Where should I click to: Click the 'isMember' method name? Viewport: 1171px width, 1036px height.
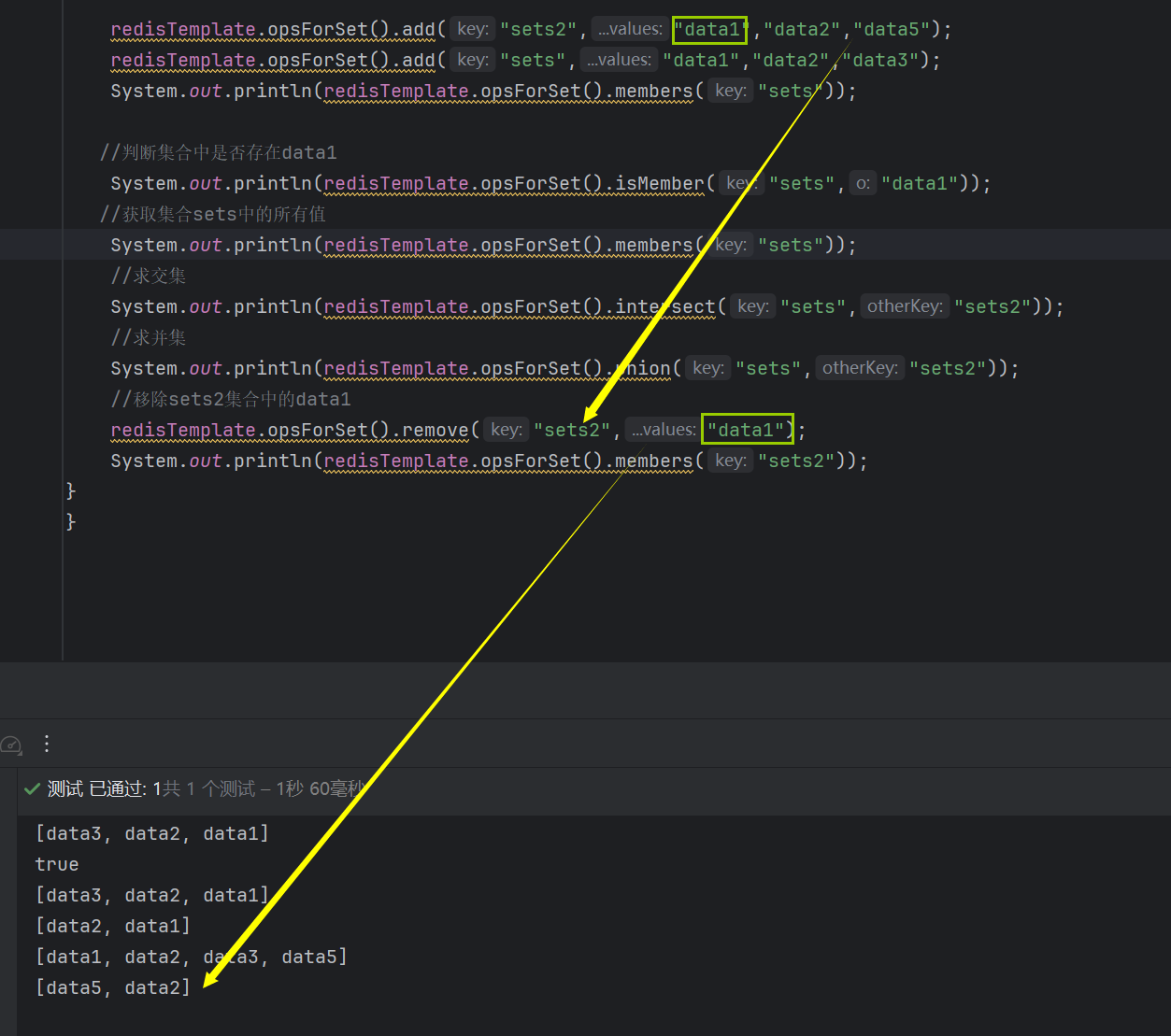pyautogui.click(x=659, y=184)
